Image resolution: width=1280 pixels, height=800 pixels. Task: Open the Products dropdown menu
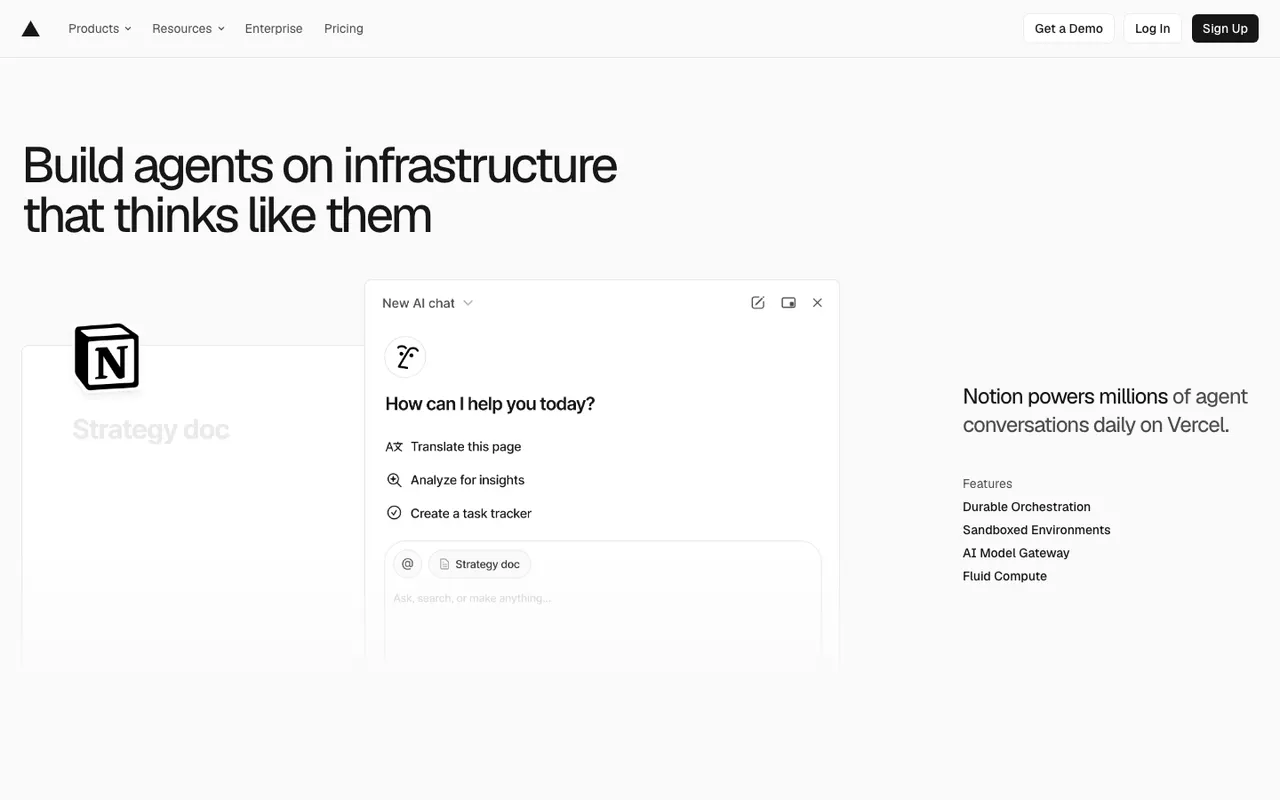tap(100, 29)
